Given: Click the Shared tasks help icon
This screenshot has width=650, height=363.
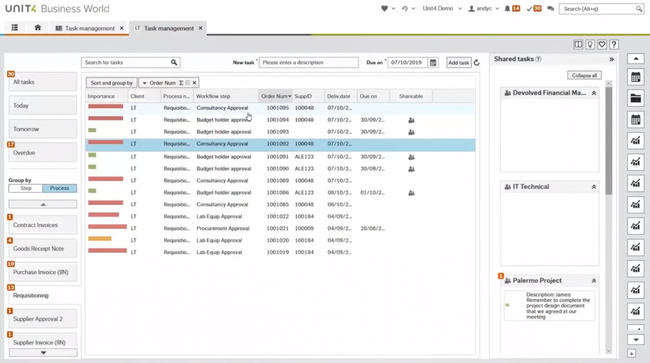Looking at the screenshot, I should [x=538, y=59].
